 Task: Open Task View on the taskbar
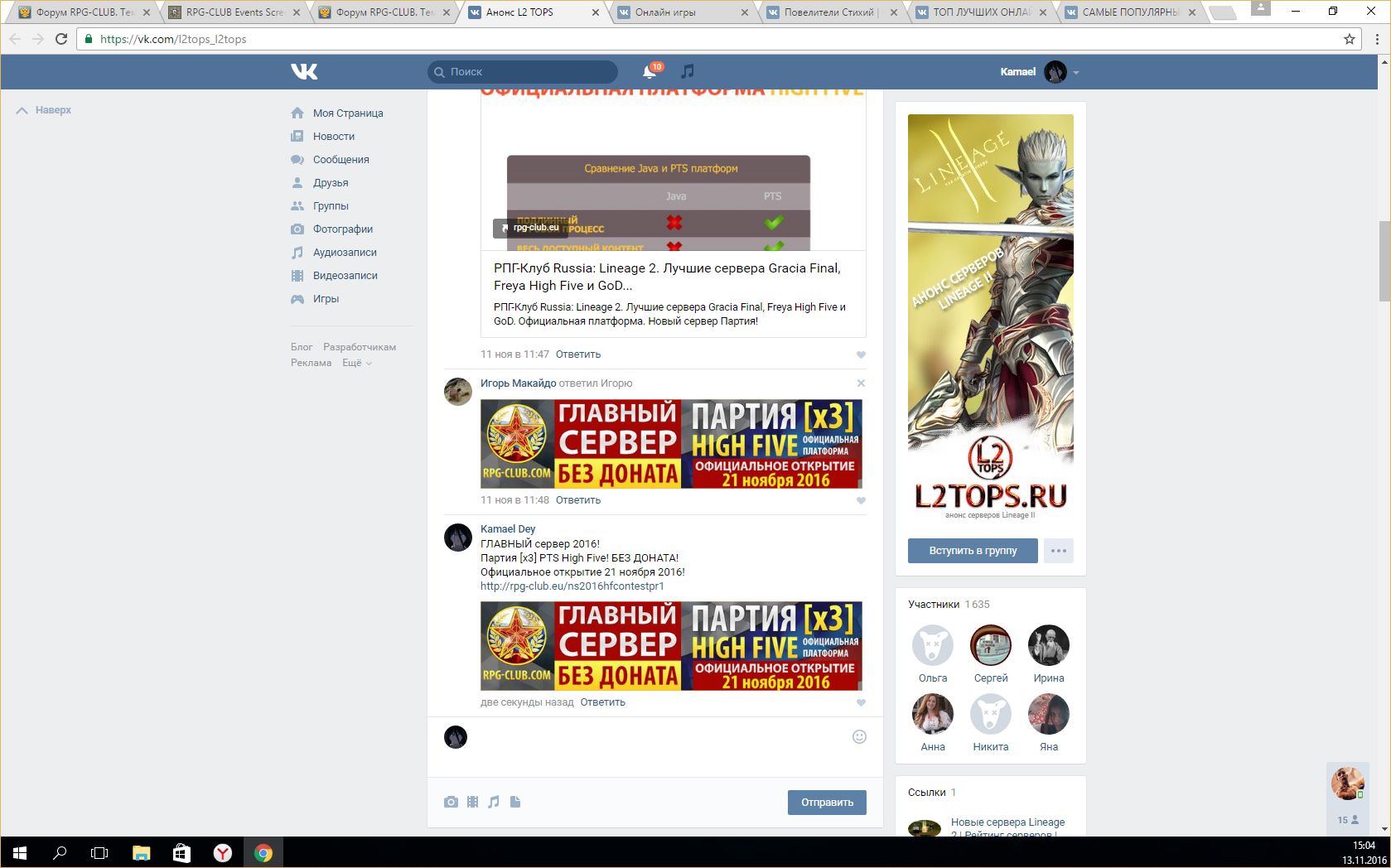click(x=99, y=852)
